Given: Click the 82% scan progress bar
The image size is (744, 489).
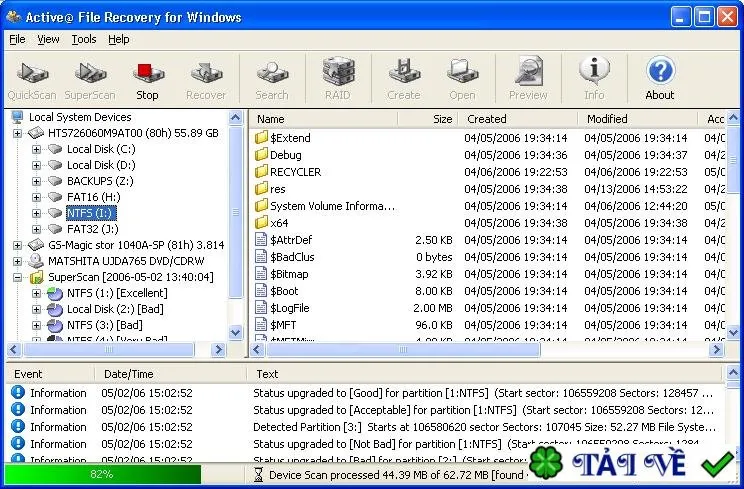Looking at the screenshot, I should point(103,474).
